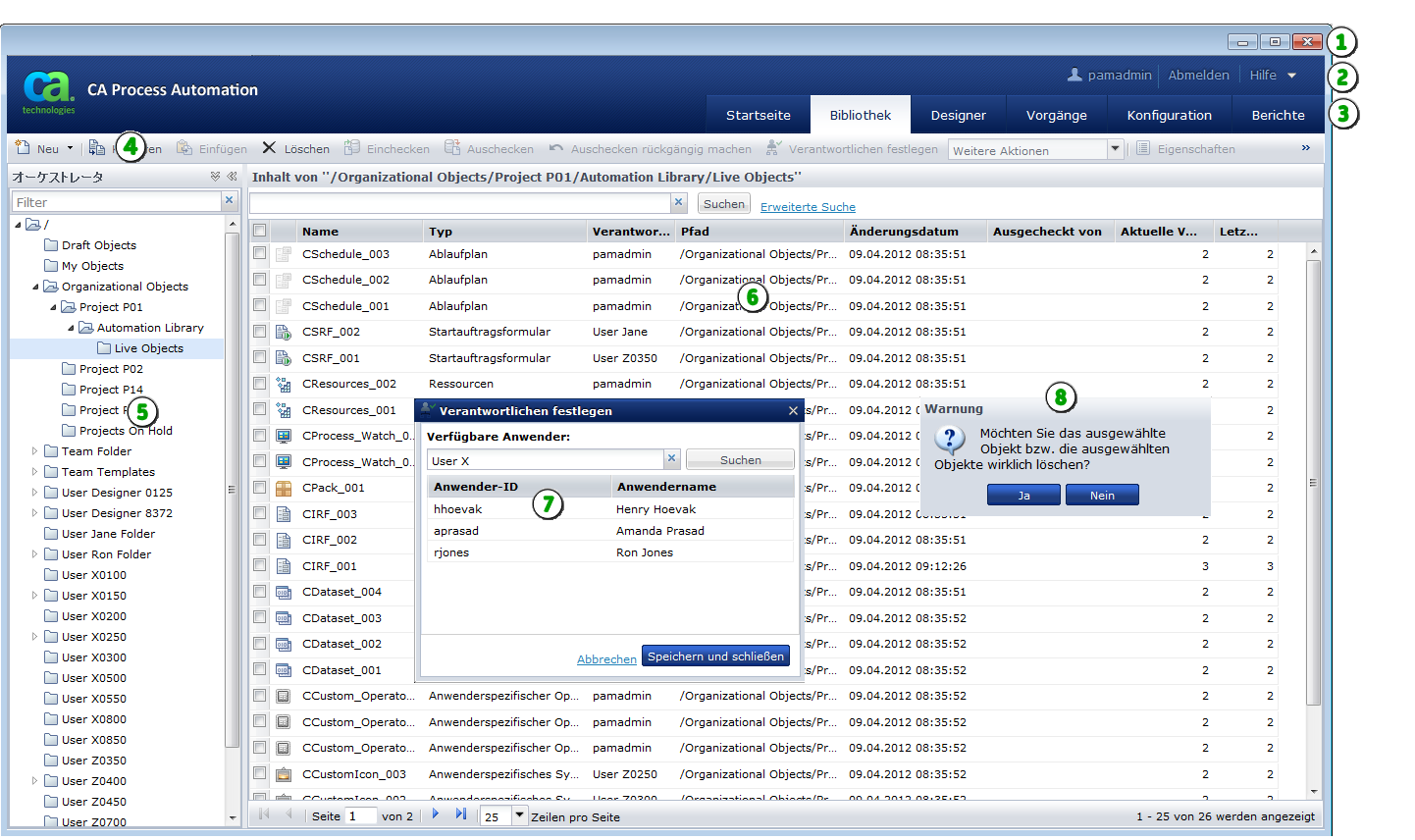Viewport: 1415px width, 840px height.
Task: Close the Verantwortlichen festlegen dialog
Action: (x=793, y=411)
